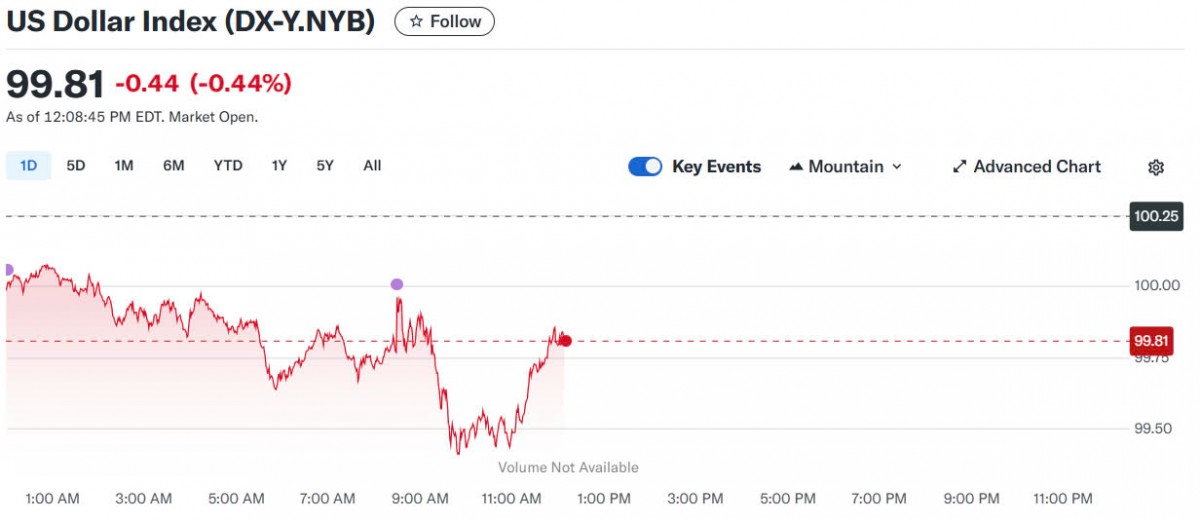This screenshot has height=521, width=1200.
Task: Switch chart to 1Y range
Action: pyautogui.click(x=279, y=166)
